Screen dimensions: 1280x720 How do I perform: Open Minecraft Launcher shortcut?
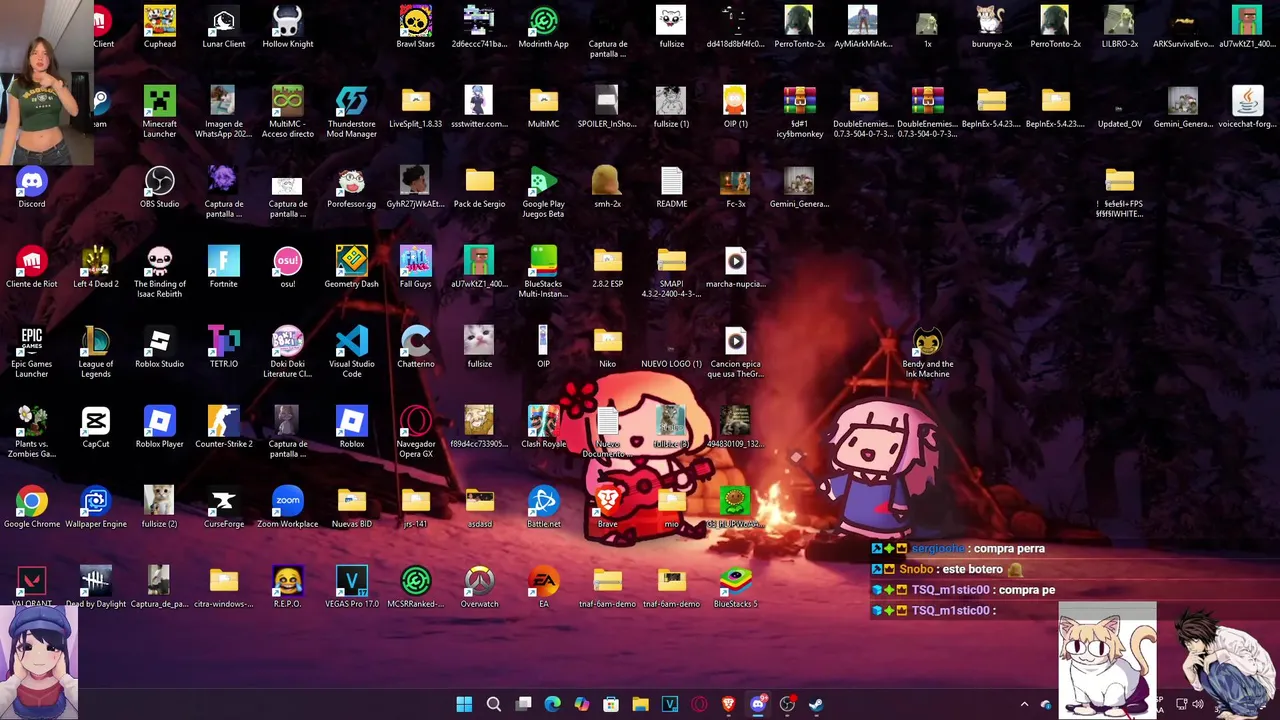(159, 112)
